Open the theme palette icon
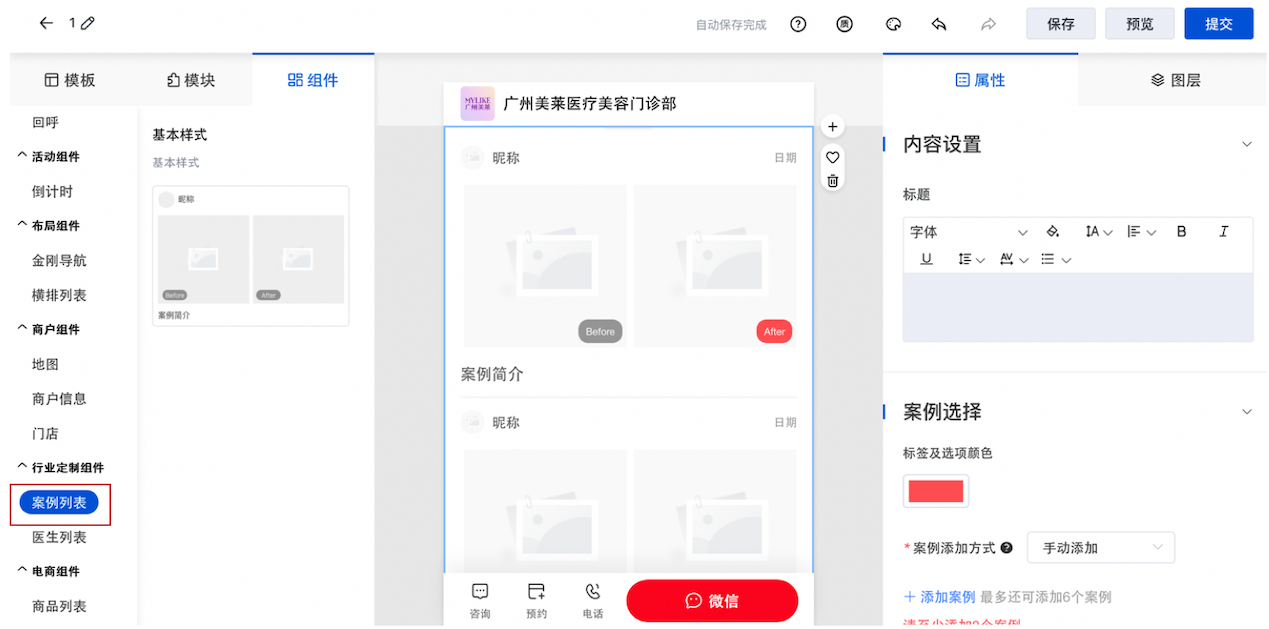The image size is (1269, 629). pyautogui.click(x=894, y=24)
